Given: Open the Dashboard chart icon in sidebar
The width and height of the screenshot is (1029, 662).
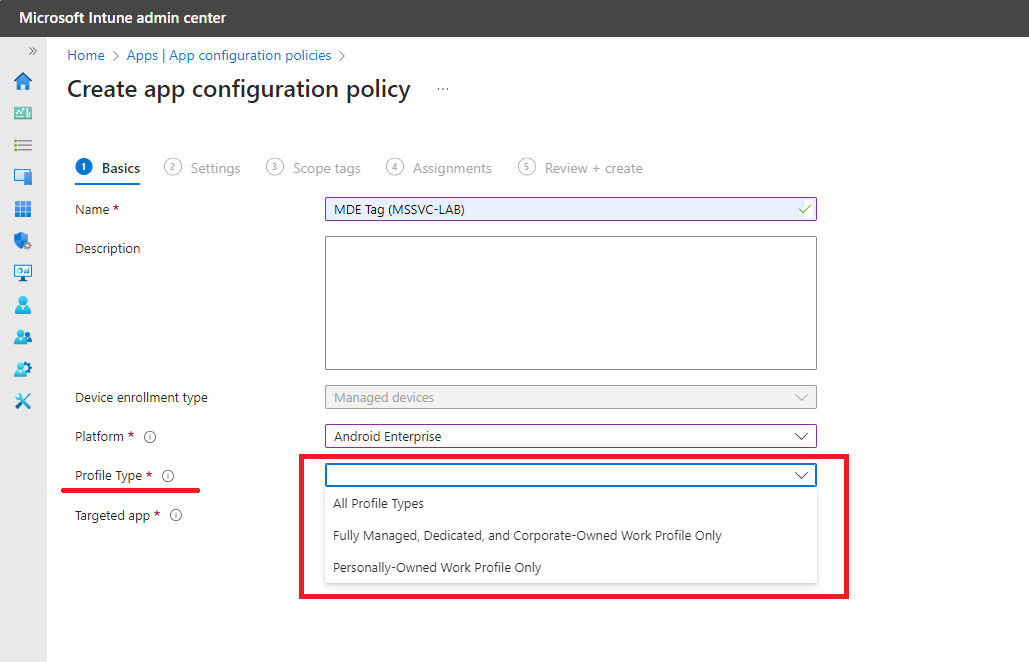Looking at the screenshot, I should [23, 113].
